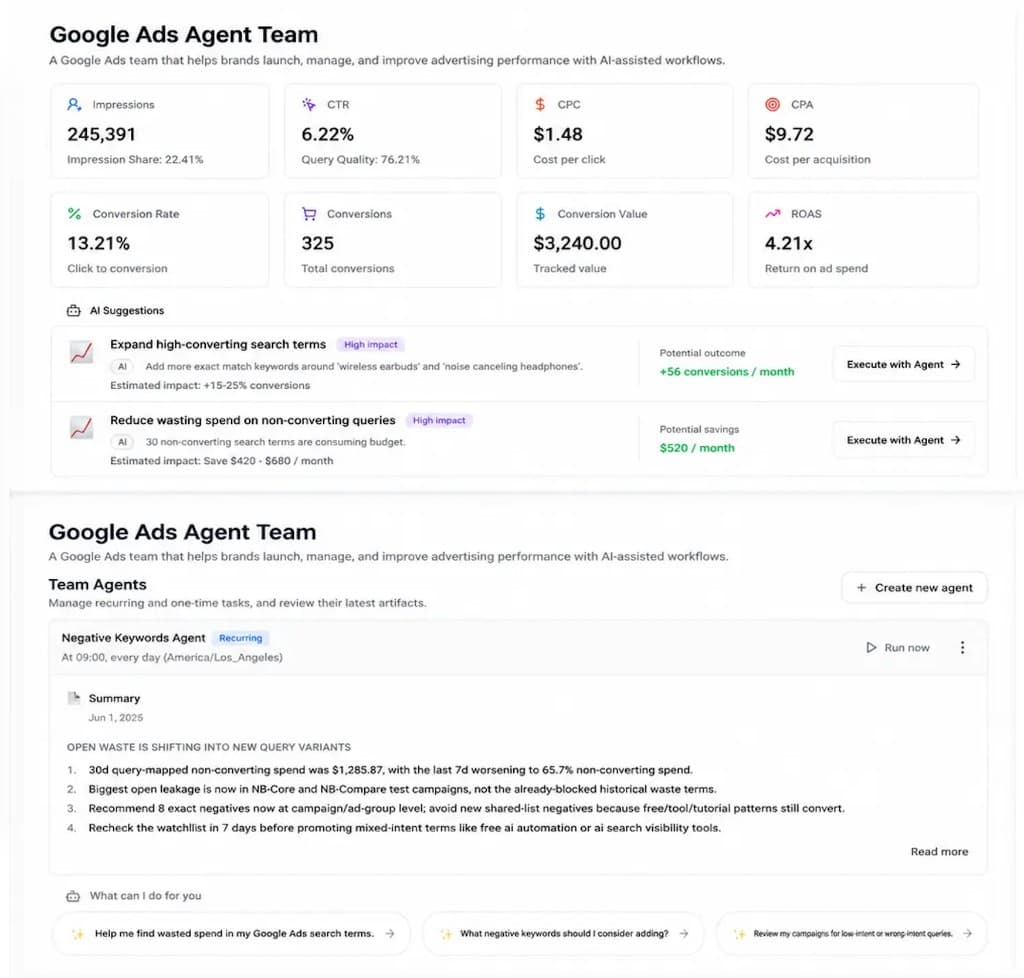Open the Summary document icon

click(74, 698)
